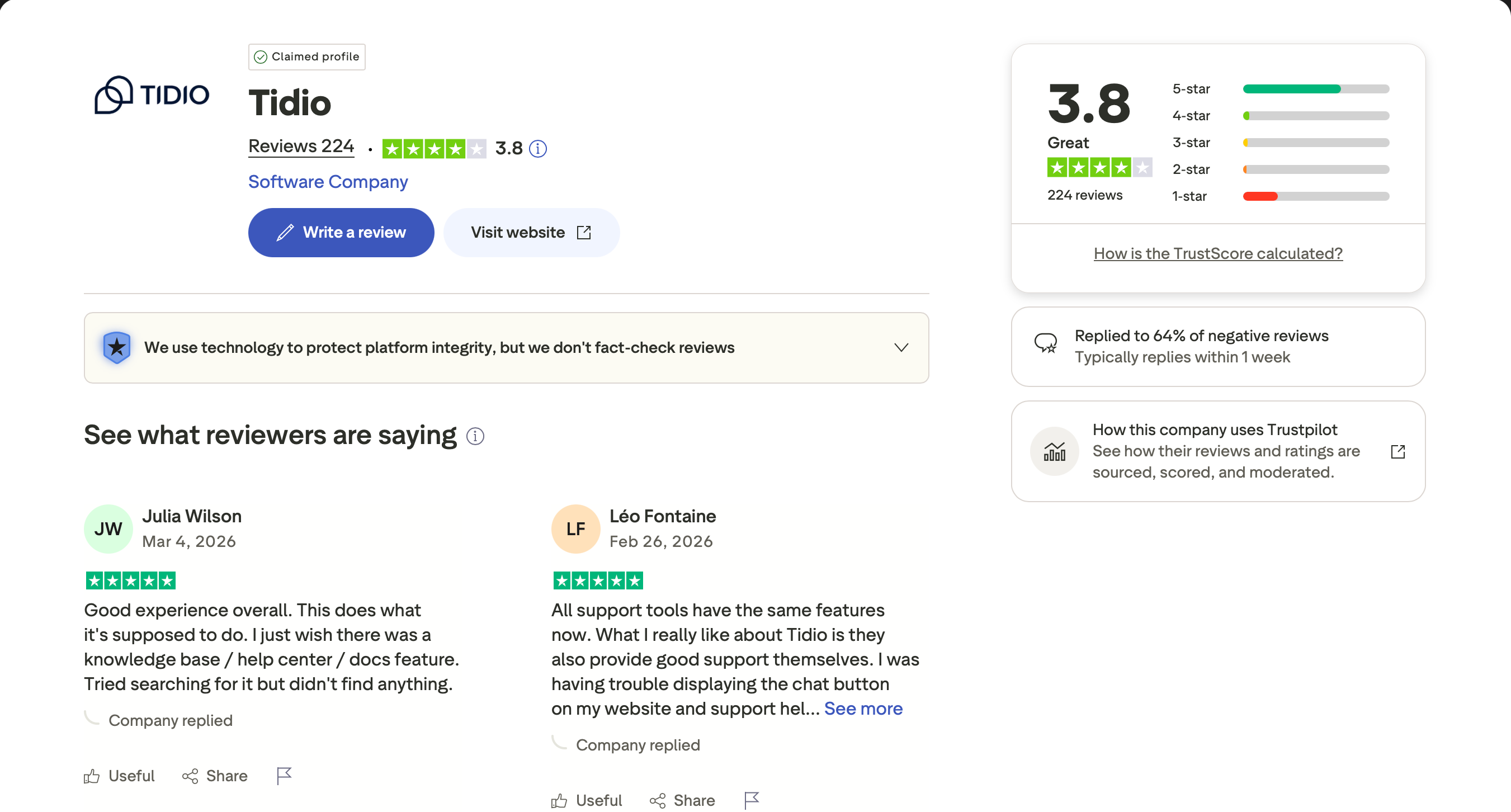Open external link icon on Trustpilot usage card
The image size is (1511, 812).
point(1398,451)
